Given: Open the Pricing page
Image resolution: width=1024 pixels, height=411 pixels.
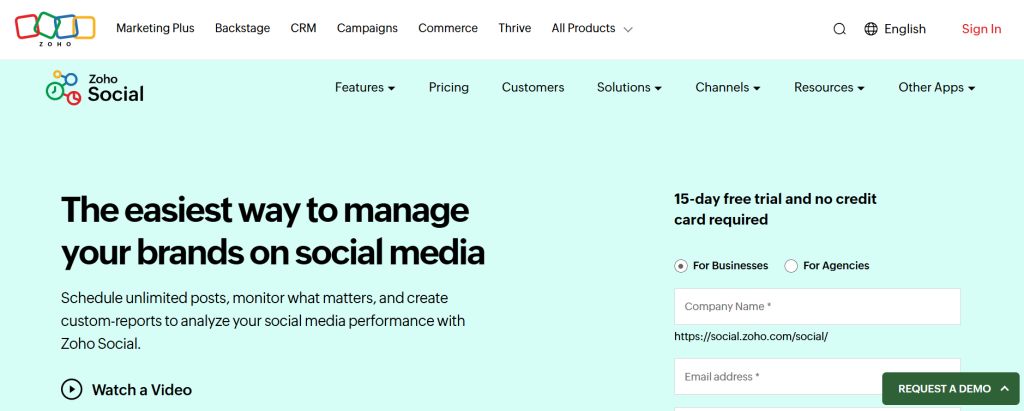Looking at the screenshot, I should click(x=449, y=88).
